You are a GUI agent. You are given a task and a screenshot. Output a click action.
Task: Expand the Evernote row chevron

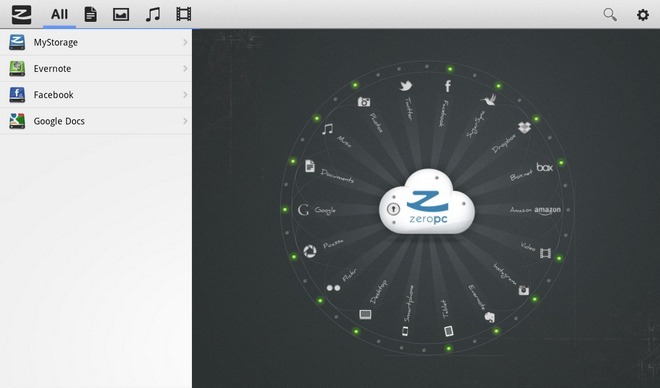[x=185, y=68]
